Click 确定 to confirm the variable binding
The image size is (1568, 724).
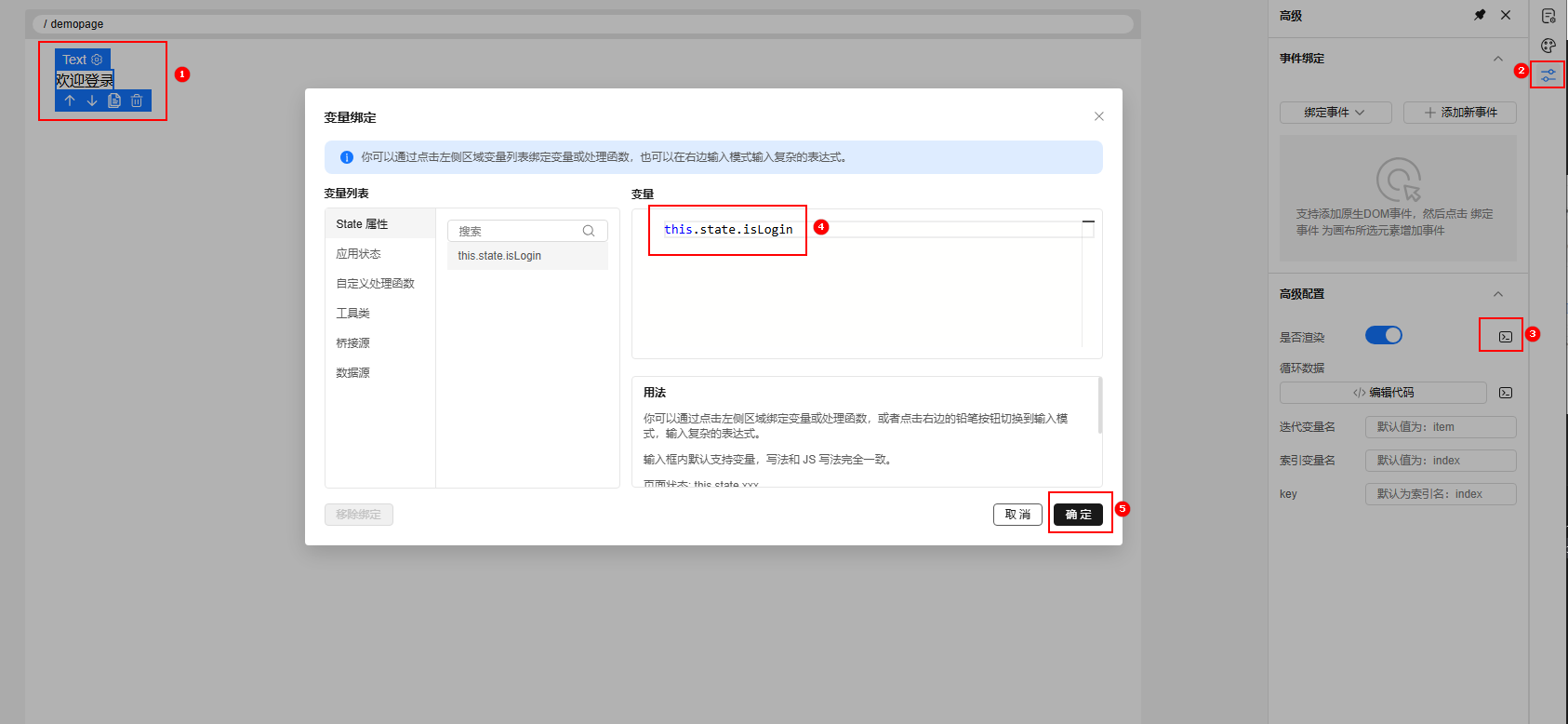(1078, 515)
